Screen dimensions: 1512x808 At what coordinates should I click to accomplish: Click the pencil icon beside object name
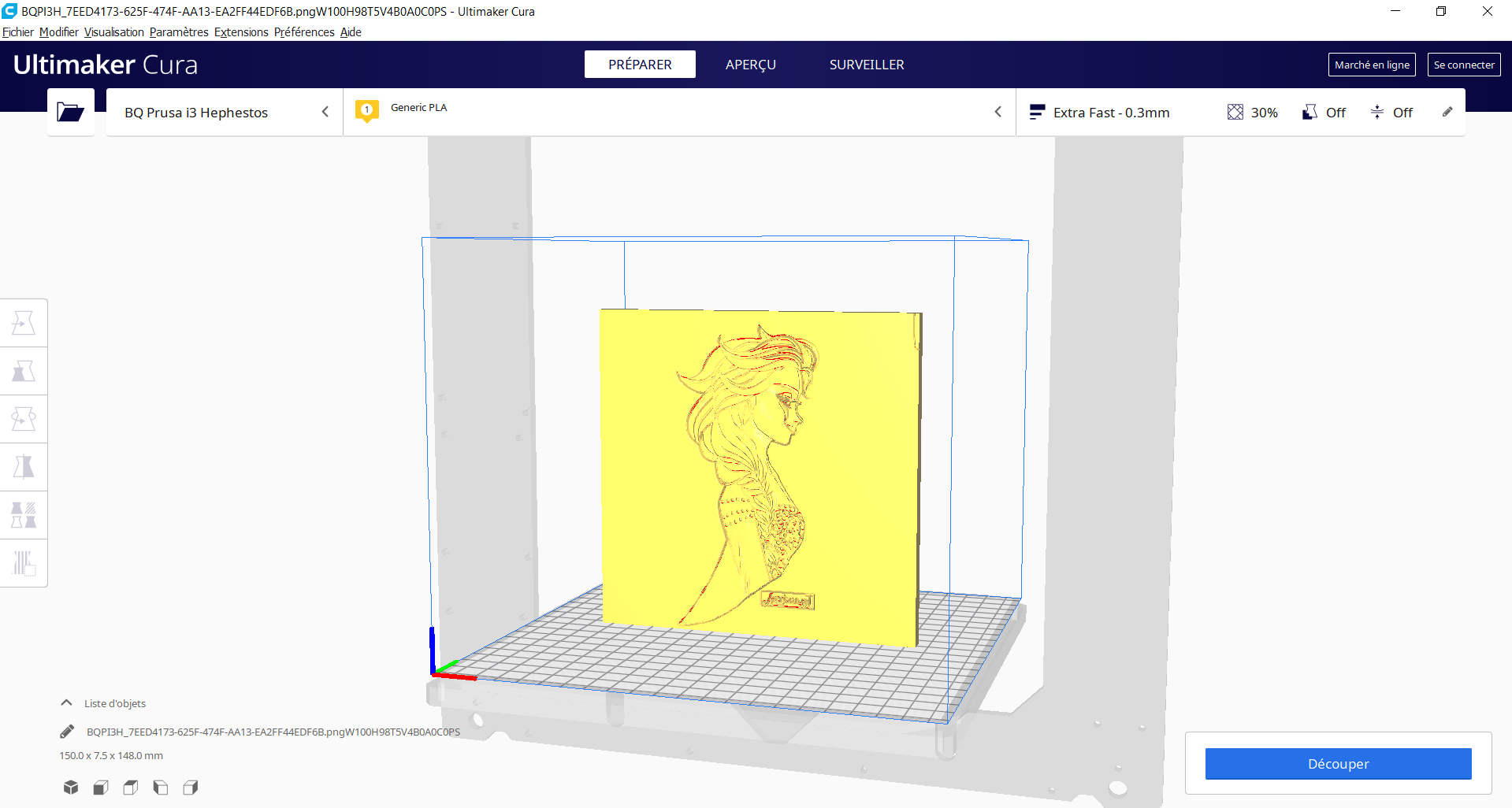(67, 732)
